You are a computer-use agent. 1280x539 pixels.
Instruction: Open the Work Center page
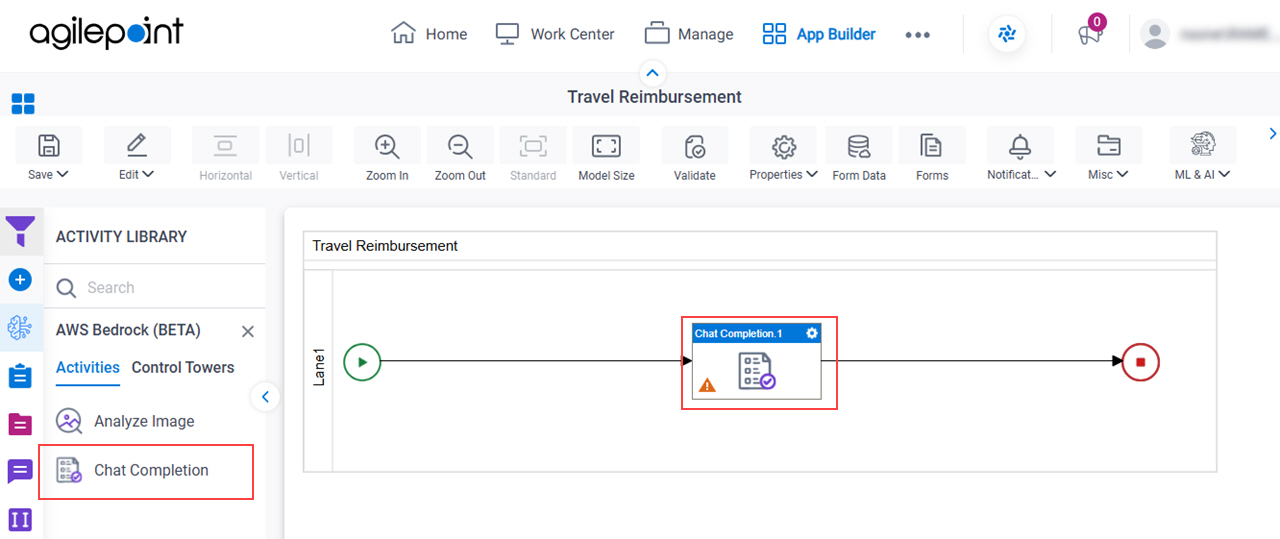pos(553,34)
